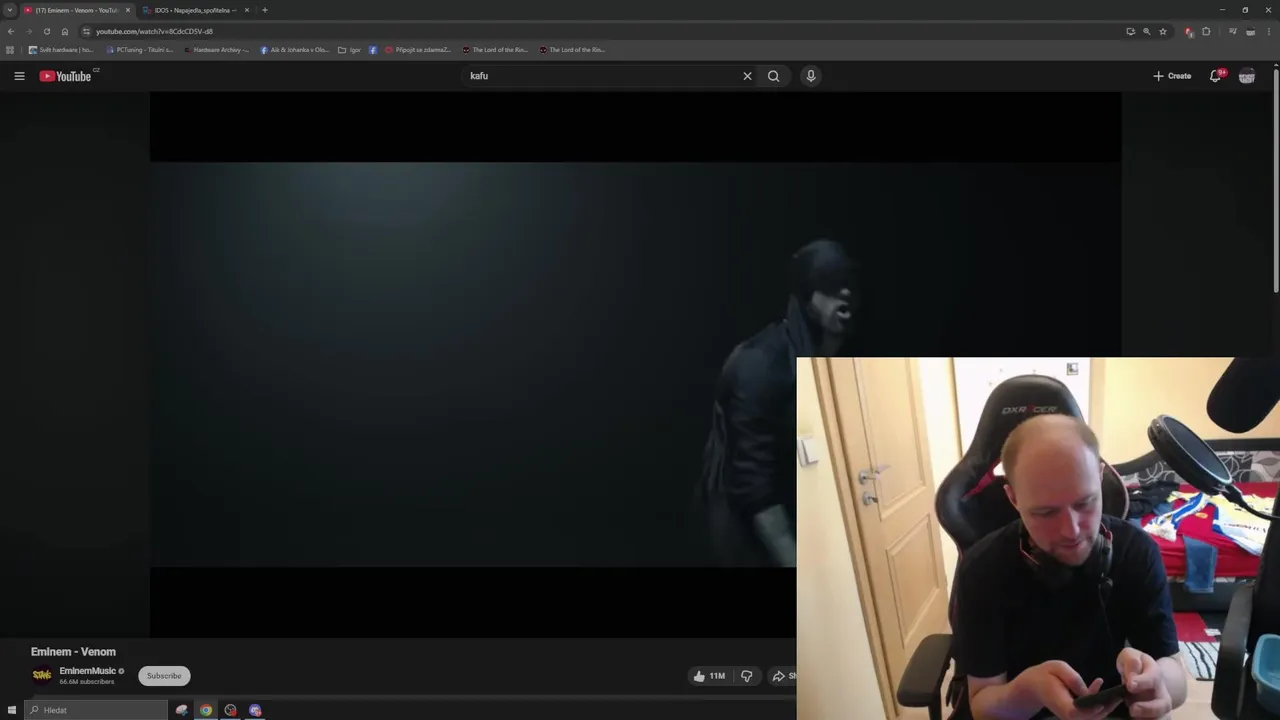This screenshot has height=720, width=1280.
Task: Open the browser home page
Action: tap(65, 31)
